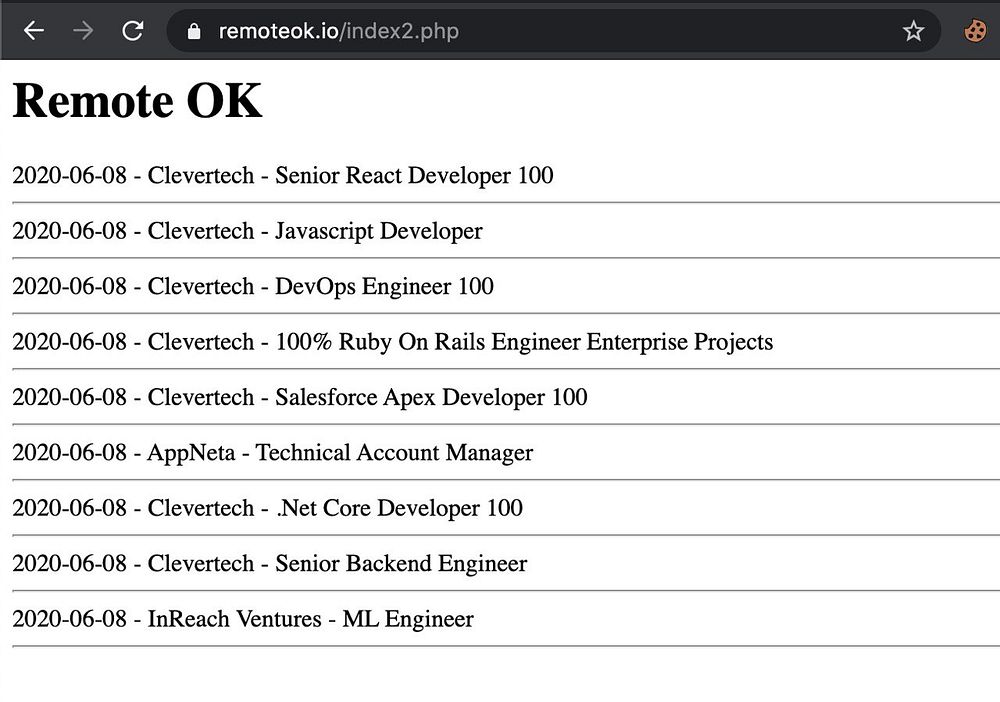Open the AppNeta Technical Account Manager listing
The width and height of the screenshot is (1000, 702).
(272, 453)
